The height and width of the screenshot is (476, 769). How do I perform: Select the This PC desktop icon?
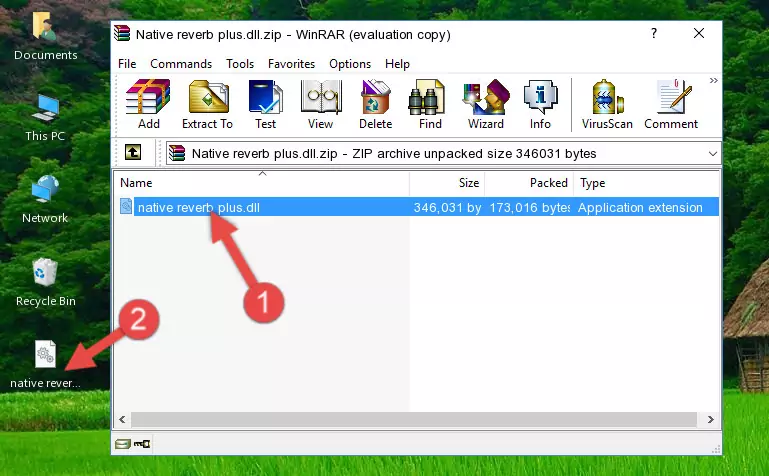coord(45,118)
